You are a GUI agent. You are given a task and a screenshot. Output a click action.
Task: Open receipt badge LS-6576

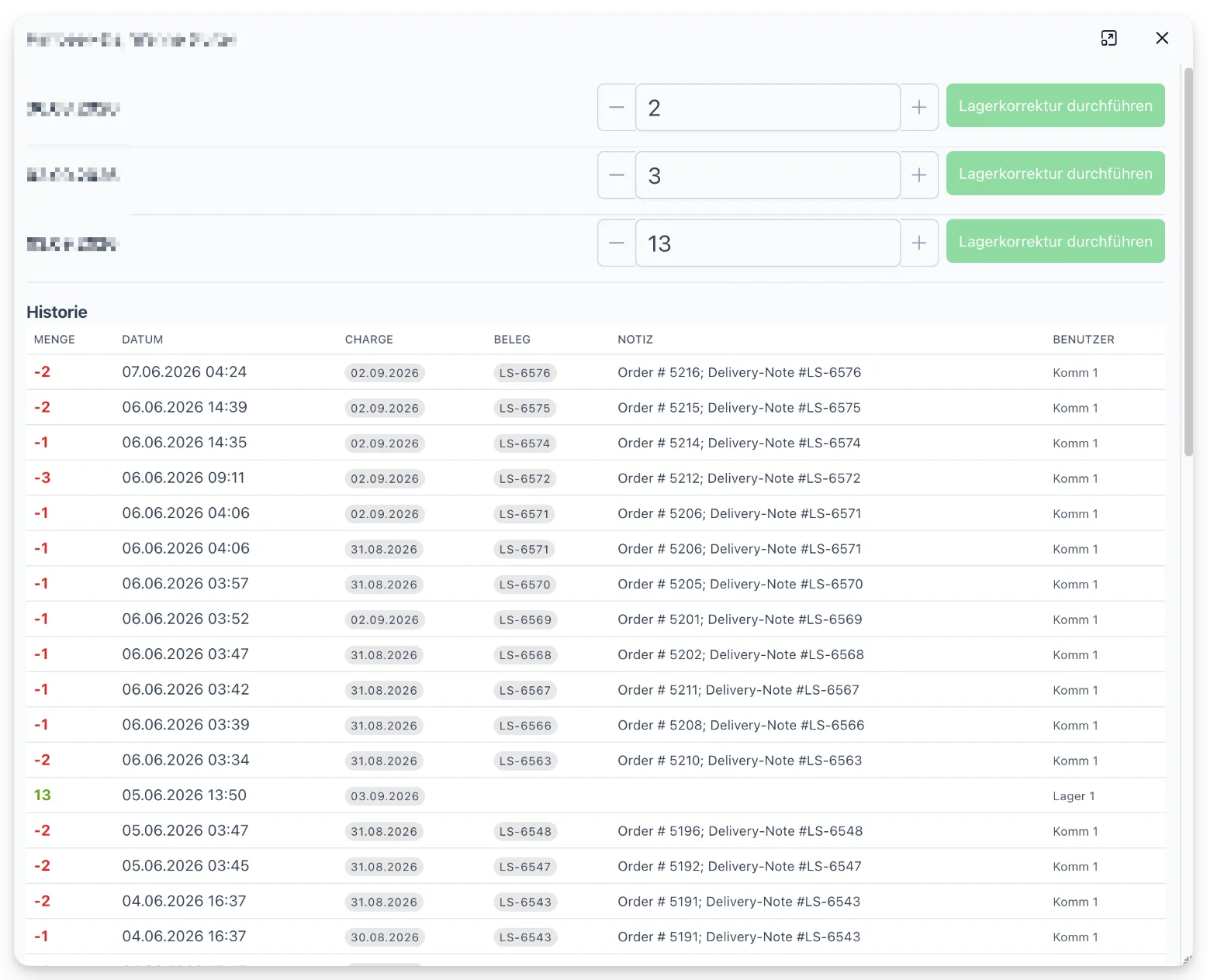525,373
